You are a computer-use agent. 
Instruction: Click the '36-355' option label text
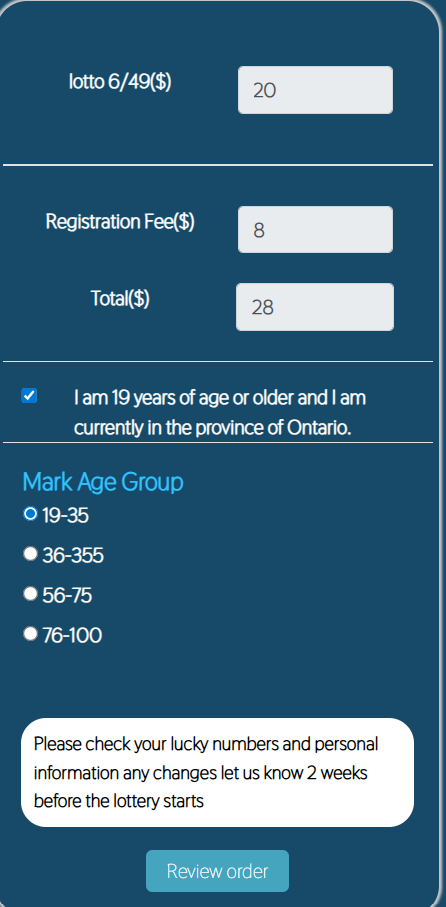[x=73, y=556]
